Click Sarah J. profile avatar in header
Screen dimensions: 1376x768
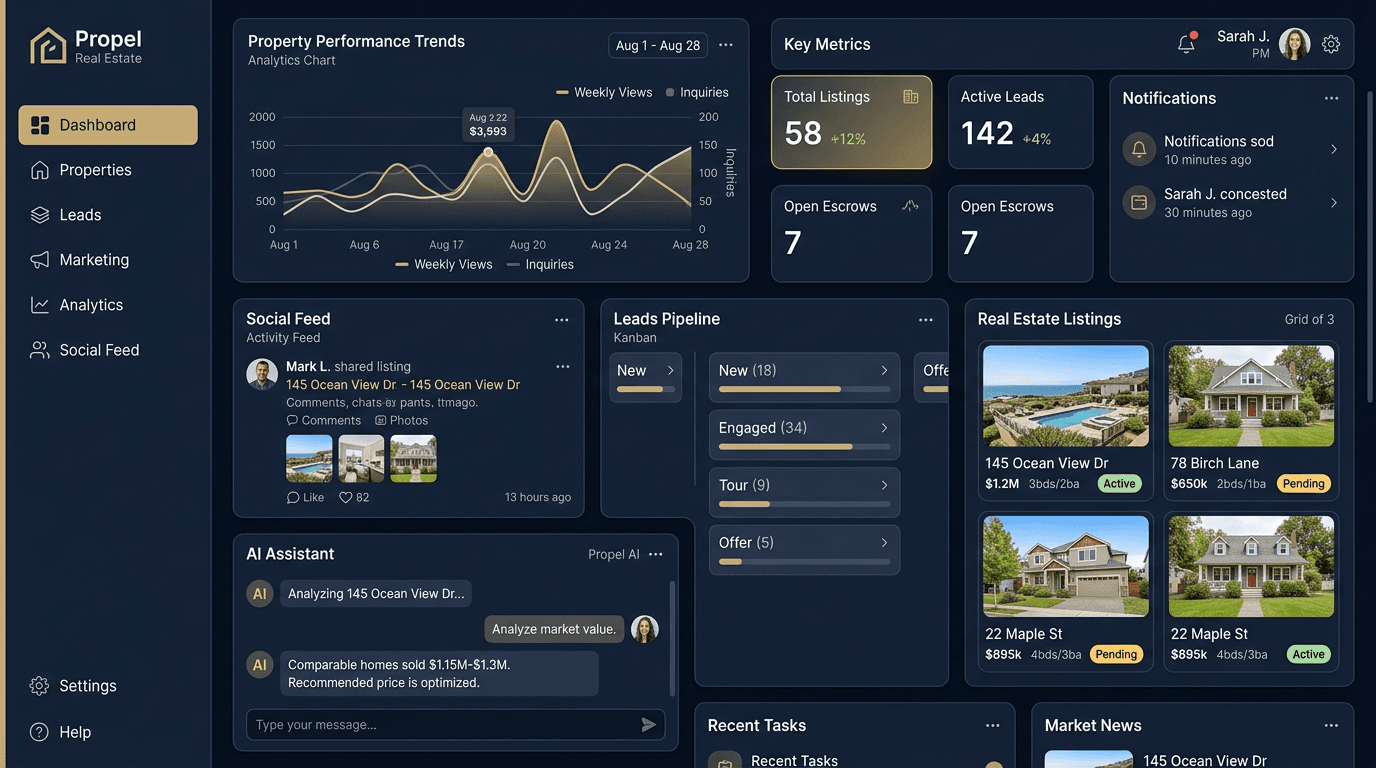(1295, 44)
